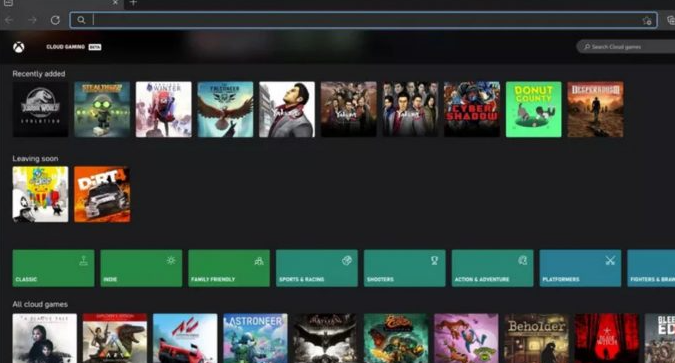675x363 pixels.
Task: Open the Cloud Gaming Beta home link
Action: tap(74, 47)
